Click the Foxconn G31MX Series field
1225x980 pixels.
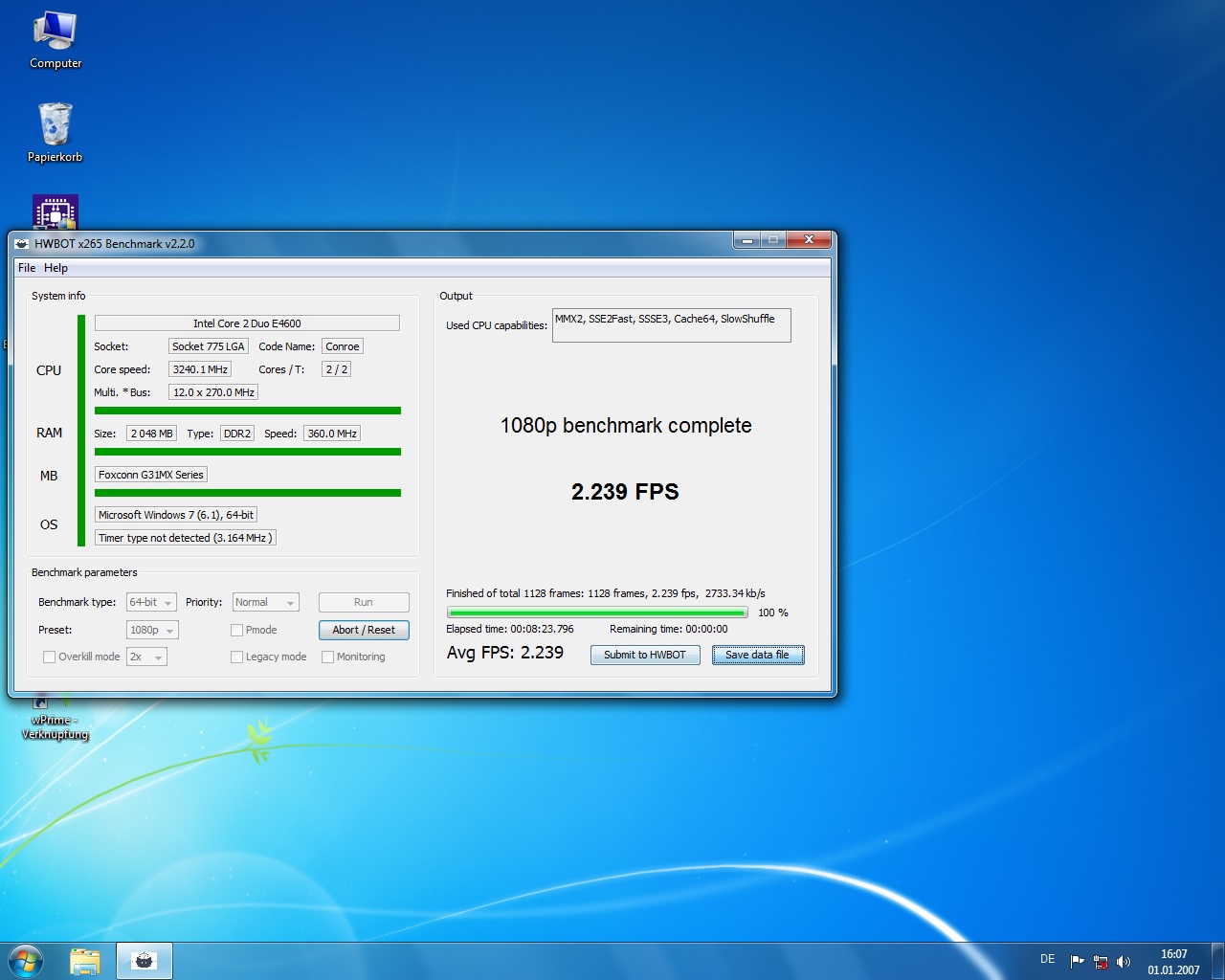[151, 475]
